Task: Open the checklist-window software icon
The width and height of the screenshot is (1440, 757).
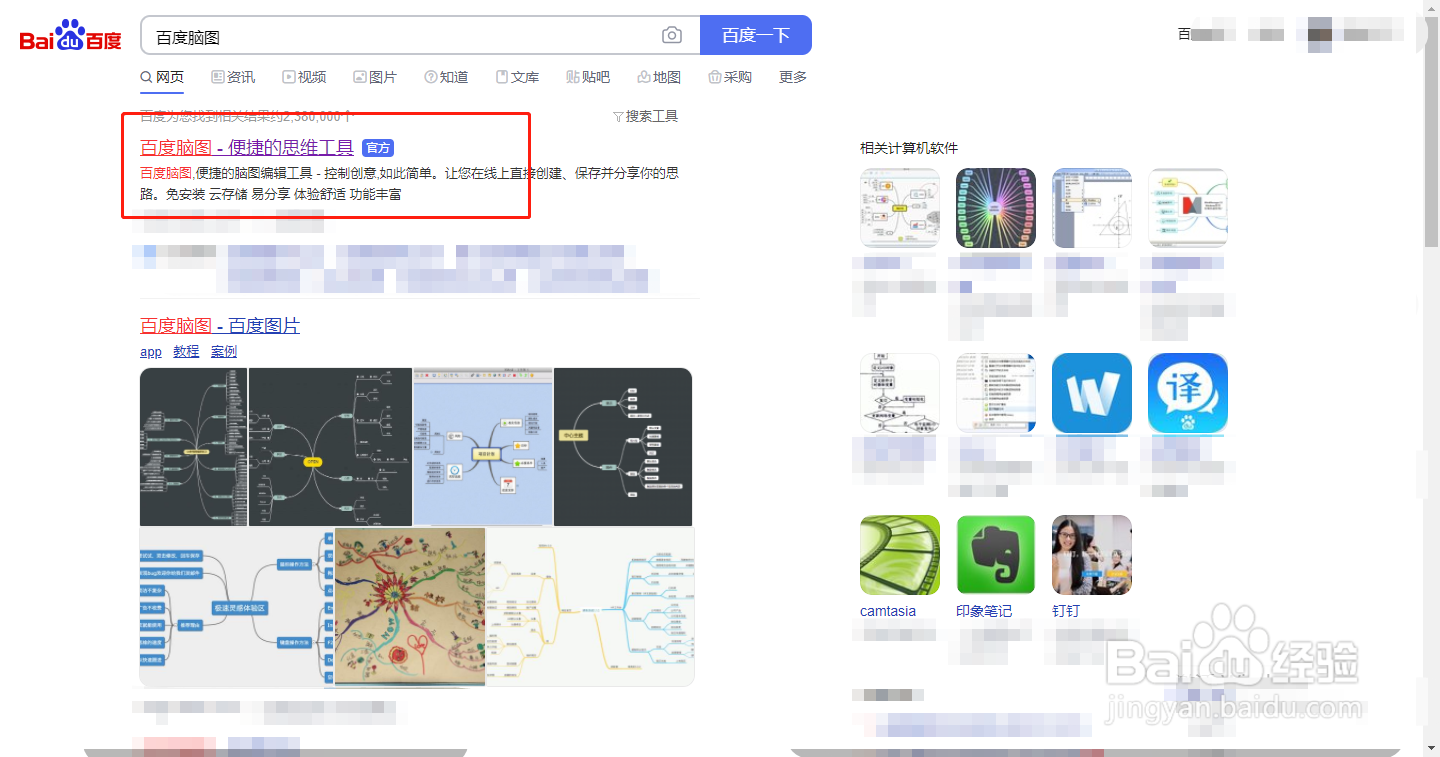Action: (996, 393)
